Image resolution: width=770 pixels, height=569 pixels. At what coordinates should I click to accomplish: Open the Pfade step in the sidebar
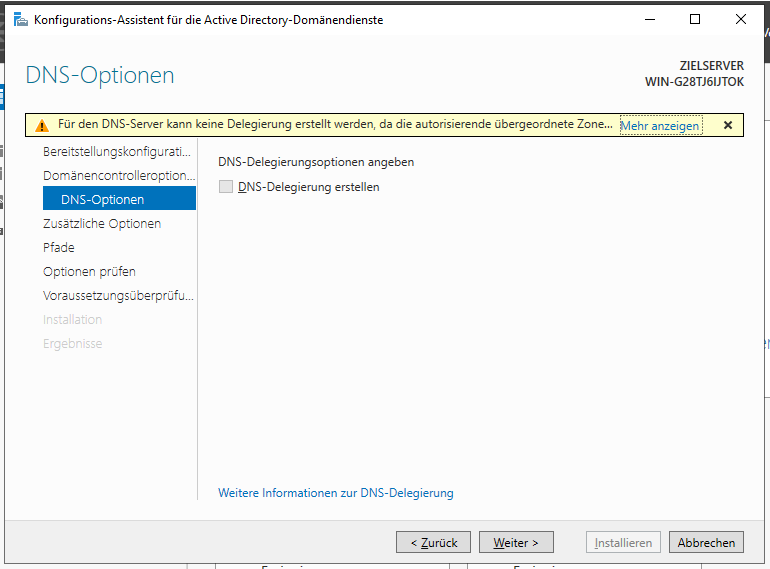pyautogui.click(x=59, y=248)
